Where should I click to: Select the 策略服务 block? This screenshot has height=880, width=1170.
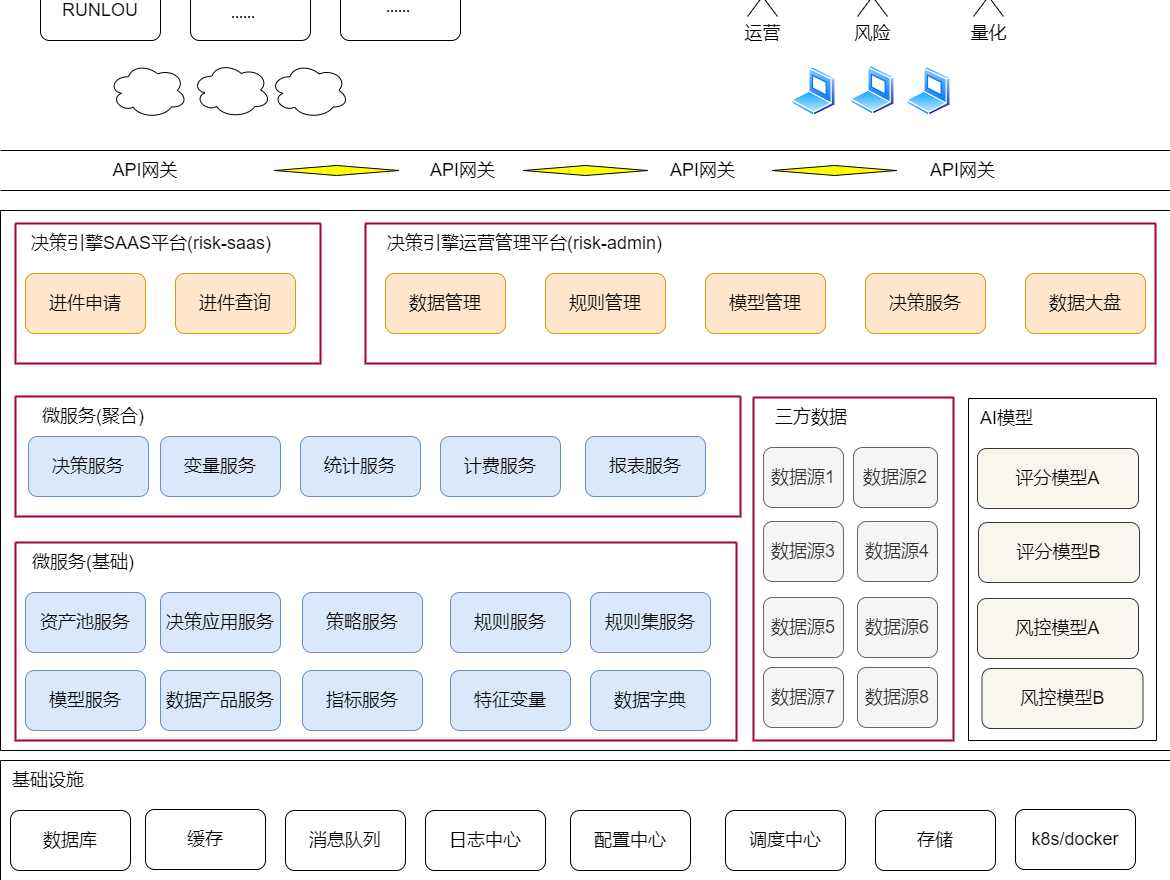click(362, 622)
